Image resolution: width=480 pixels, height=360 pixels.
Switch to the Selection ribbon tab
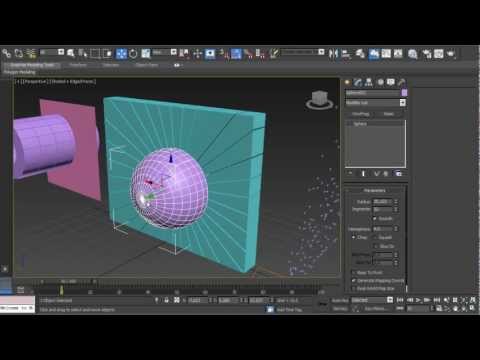(111, 65)
